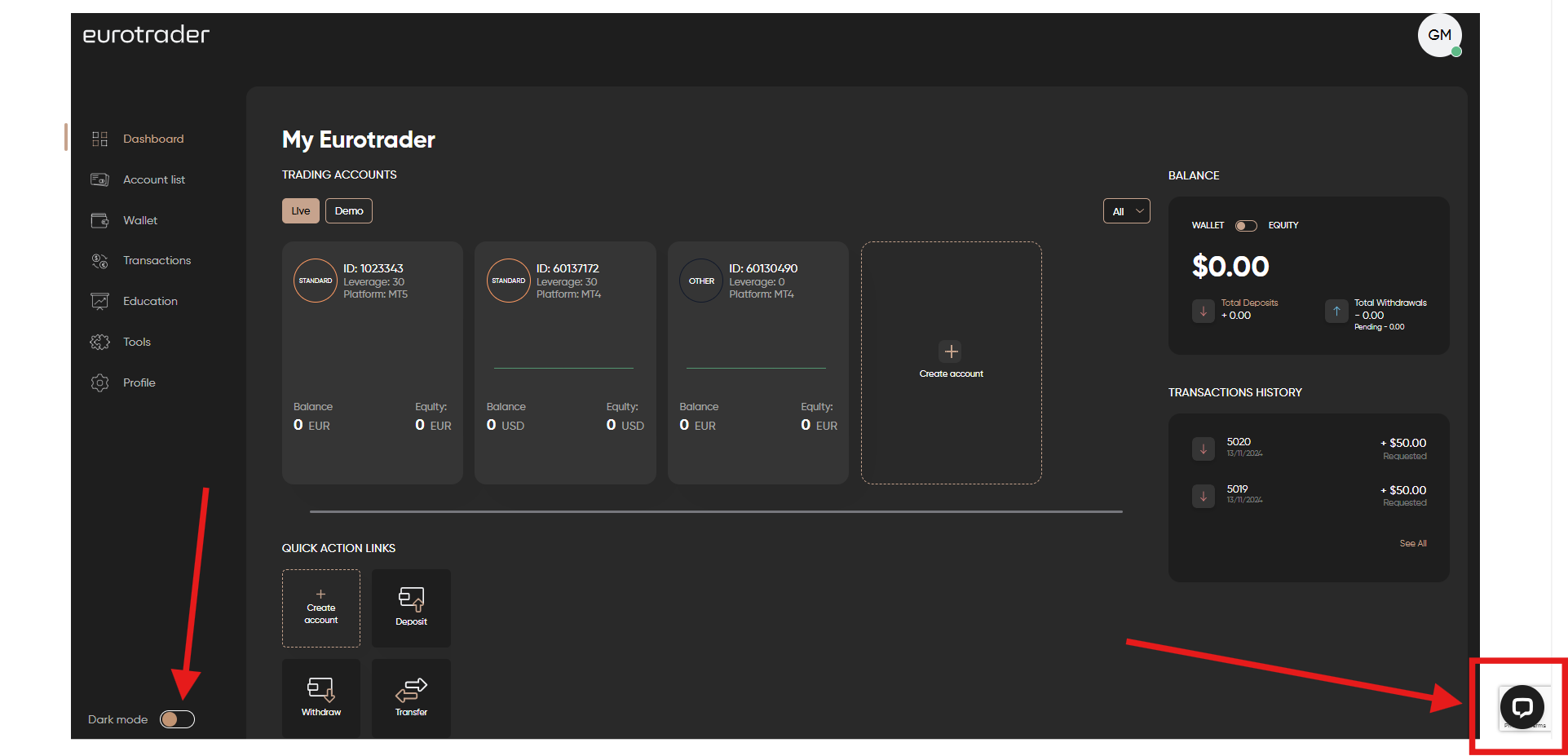Viewport: 1568px width, 756px height.
Task: Click the Total Deposits down-arrow icon
Action: point(1204,311)
